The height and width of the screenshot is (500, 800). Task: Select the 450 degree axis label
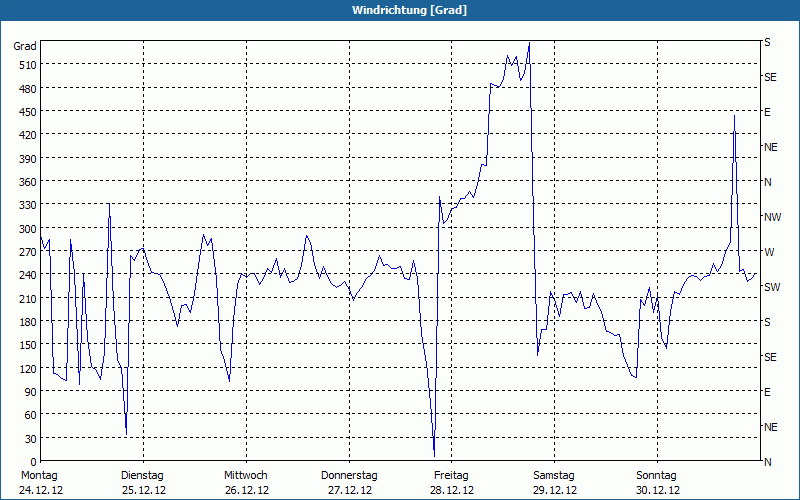pyautogui.click(x=28, y=112)
